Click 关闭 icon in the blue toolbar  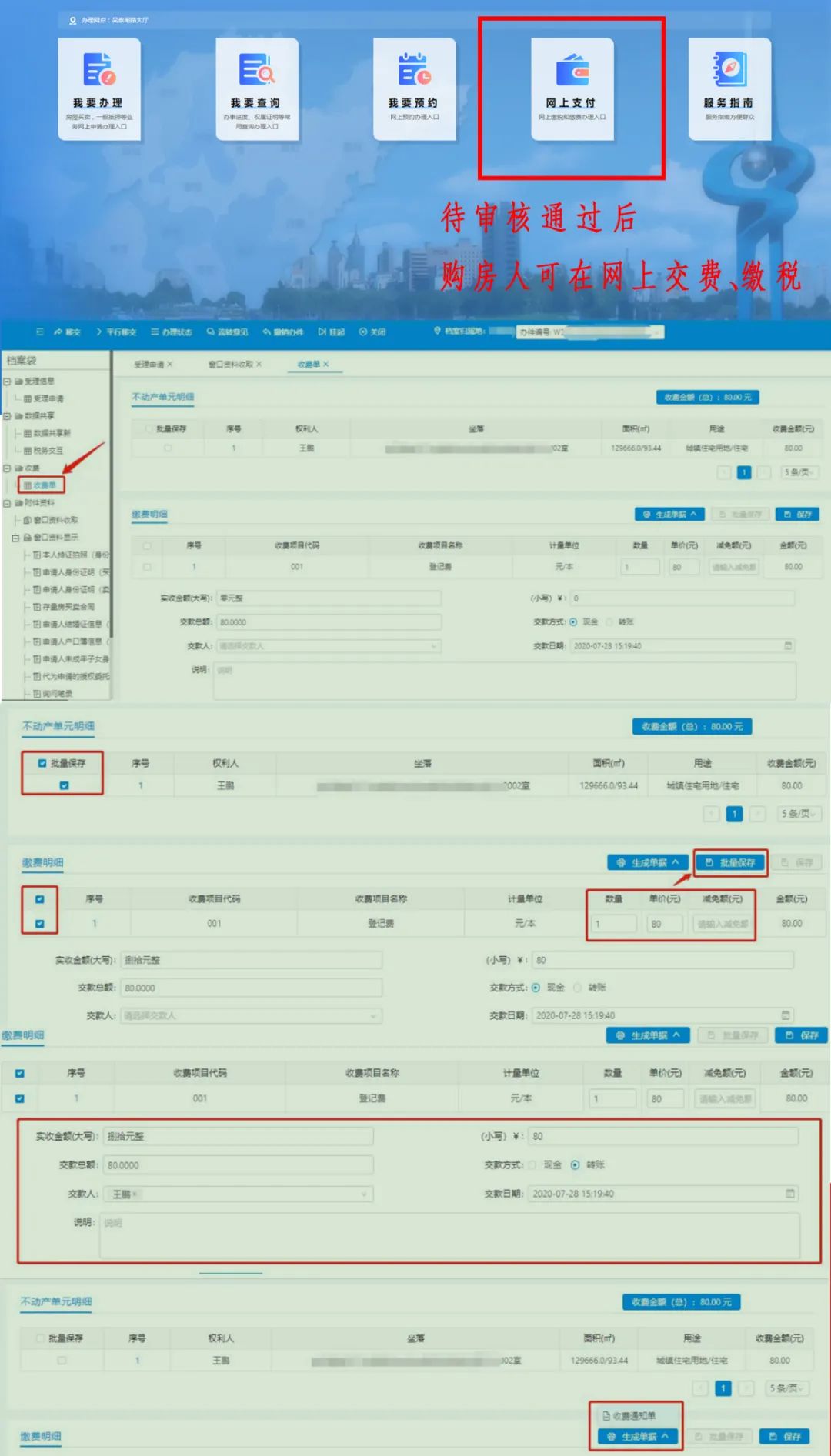tap(372, 332)
